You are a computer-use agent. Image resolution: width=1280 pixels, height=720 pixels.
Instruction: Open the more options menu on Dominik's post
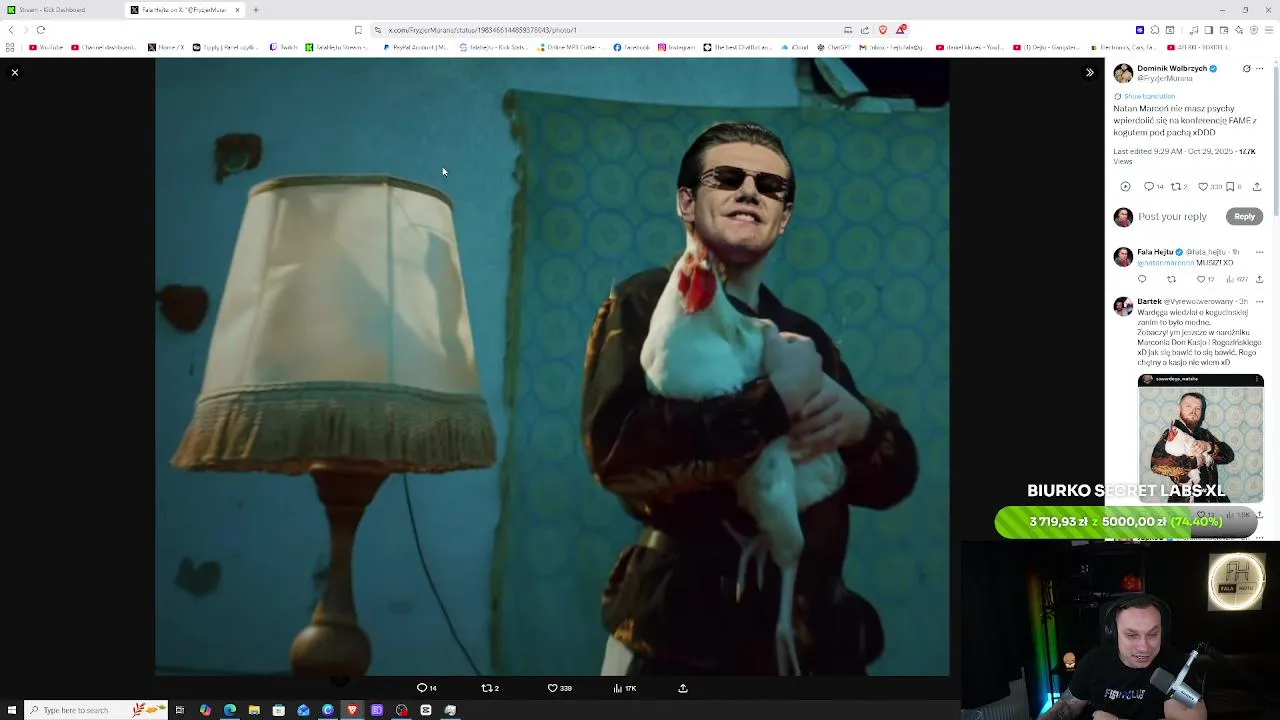click(1260, 69)
